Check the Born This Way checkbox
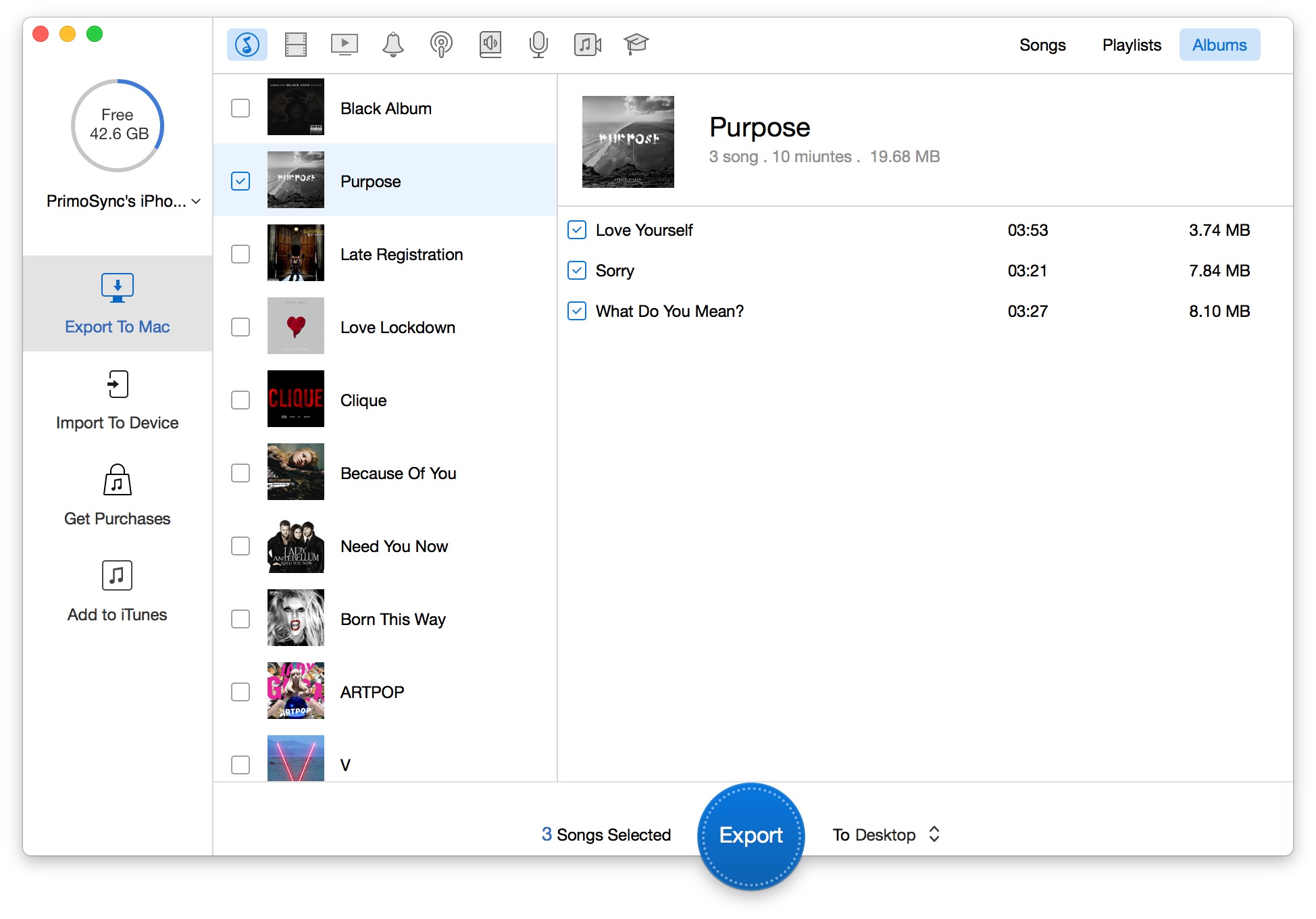The height and width of the screenshot is (919, 1316). tap(241, 619)
